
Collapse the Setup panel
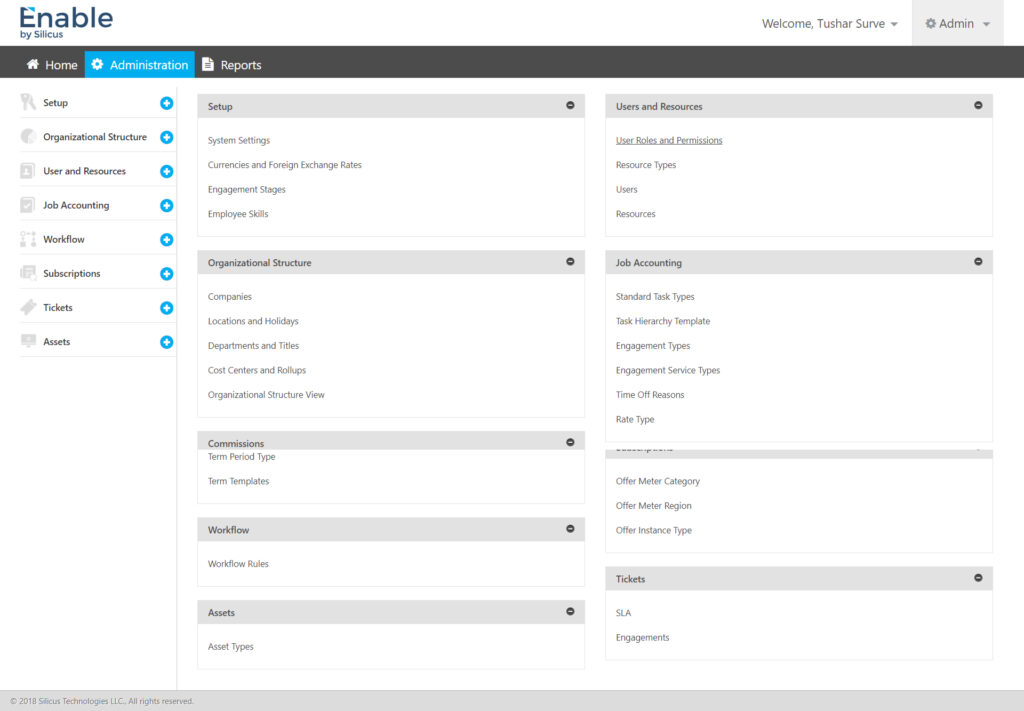coord(570,105)
